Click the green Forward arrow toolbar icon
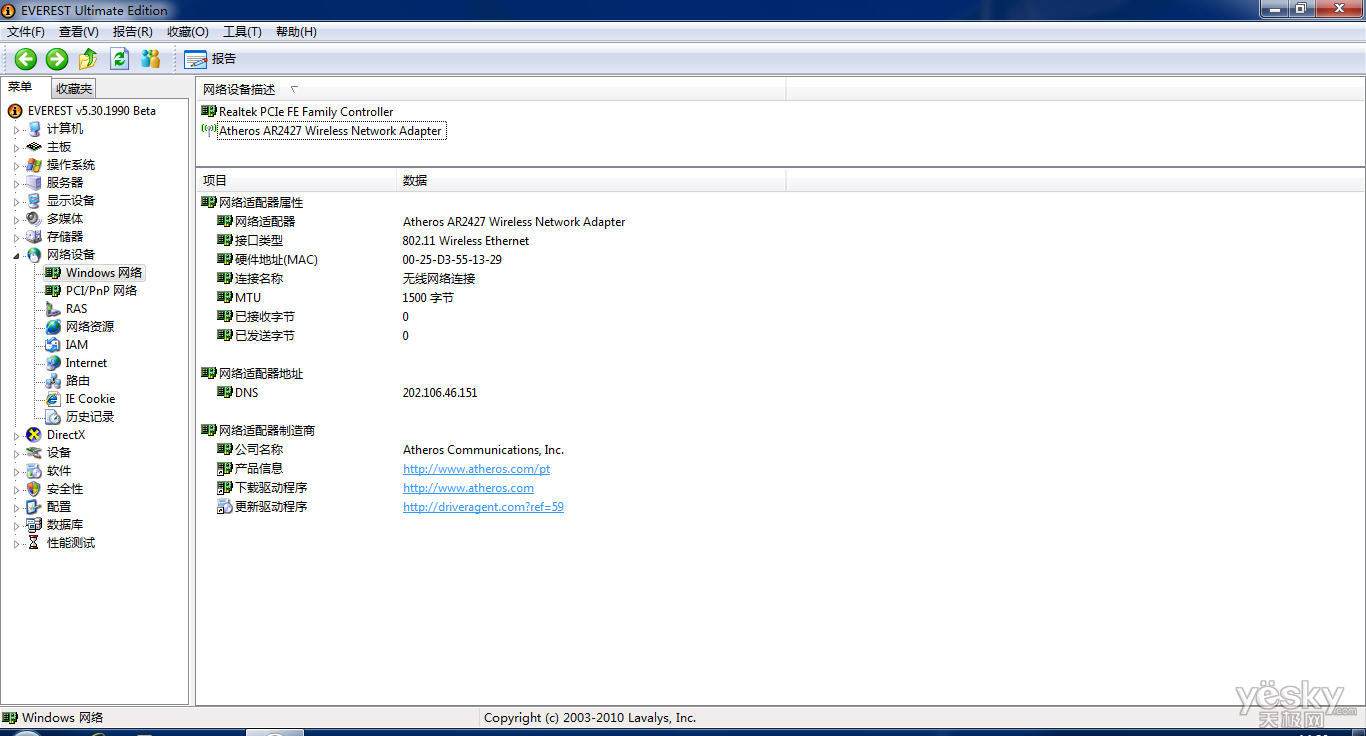The width and height of the screenshot is (1366, 736). coord(57,59)
